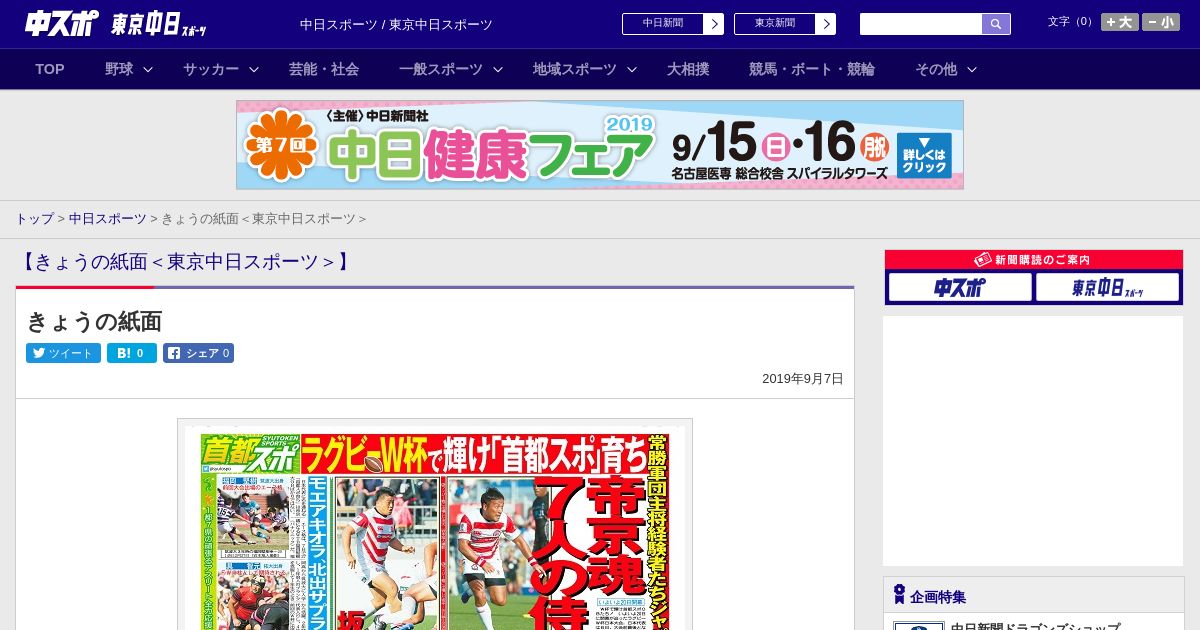Image resolution: width=1200 pixels, height=630 pixels.
Task: Click 詳しくはクリック on the banner
Action: 924,155
